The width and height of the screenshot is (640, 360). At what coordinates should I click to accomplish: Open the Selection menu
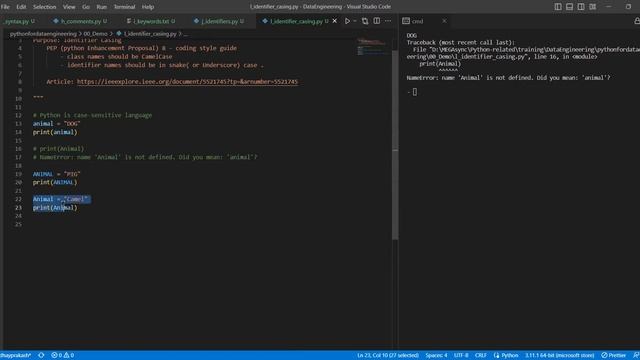point(44,7)
